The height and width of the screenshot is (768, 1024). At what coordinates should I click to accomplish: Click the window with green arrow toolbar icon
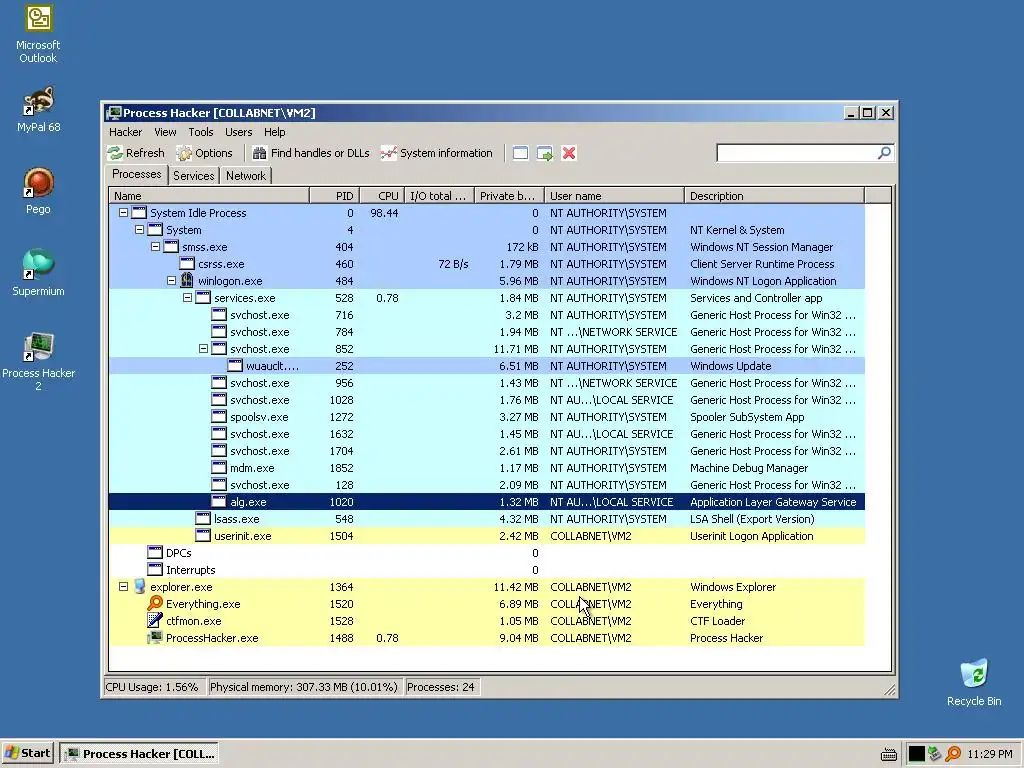[545, 153]
